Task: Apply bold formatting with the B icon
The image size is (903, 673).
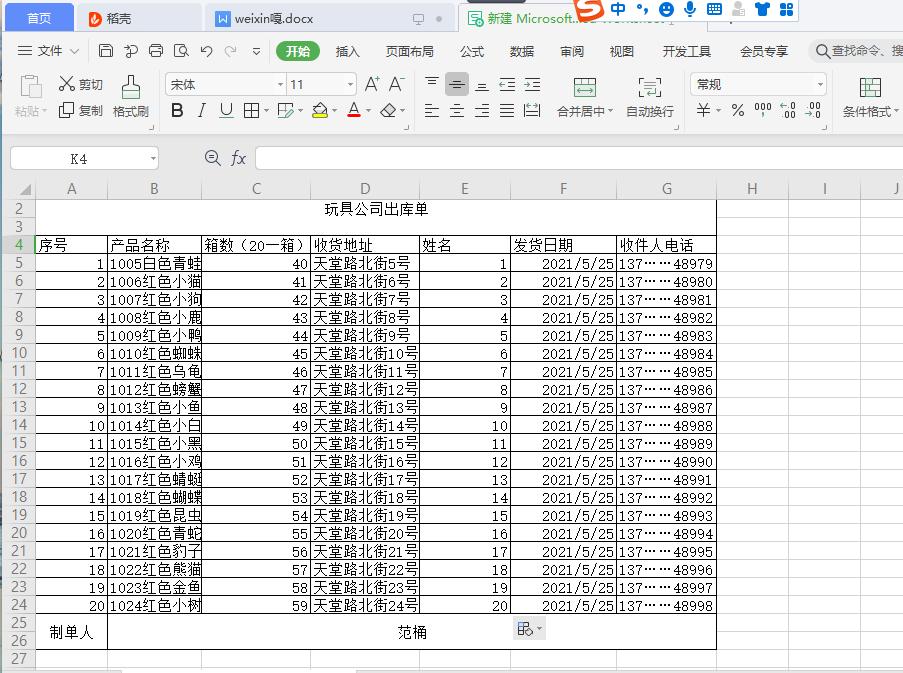Action: (x=177, y=111)
